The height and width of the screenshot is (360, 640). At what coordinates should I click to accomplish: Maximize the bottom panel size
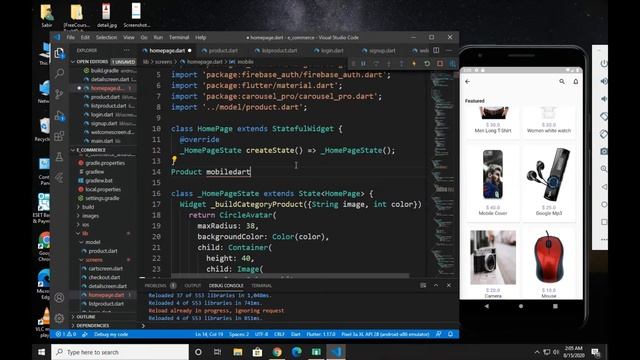(x=436, y=285)
